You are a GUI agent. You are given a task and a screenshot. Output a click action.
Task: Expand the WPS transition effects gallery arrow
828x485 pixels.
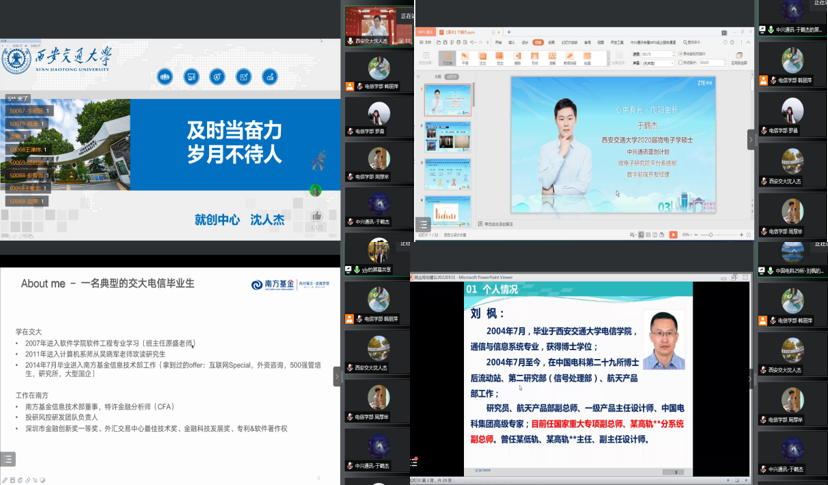(x=608, y=58)
